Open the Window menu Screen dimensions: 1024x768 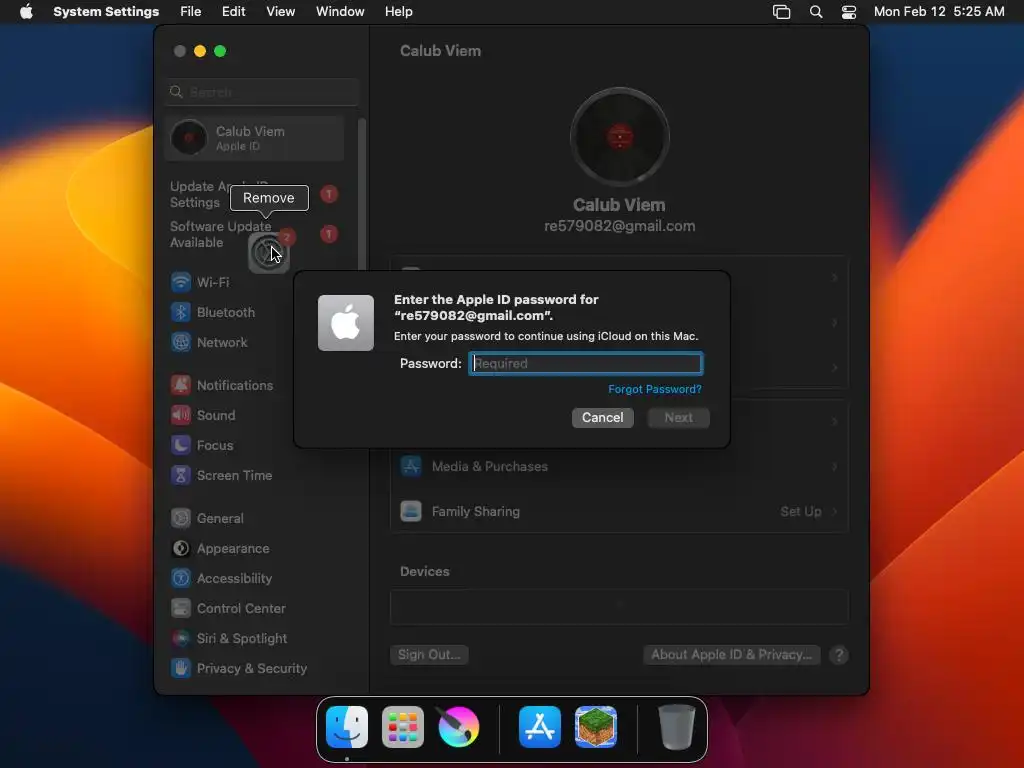coord(340,12)
